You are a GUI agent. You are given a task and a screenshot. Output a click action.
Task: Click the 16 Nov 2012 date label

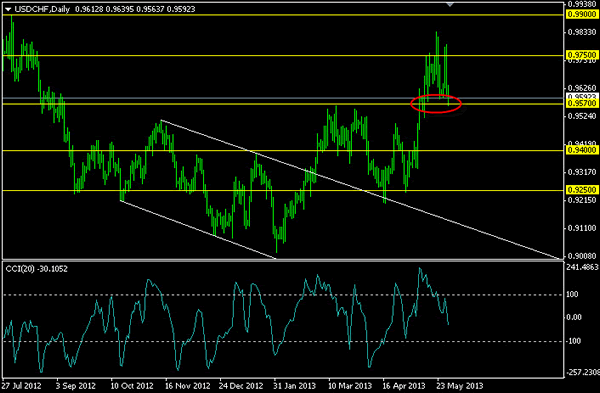point(188,385)
